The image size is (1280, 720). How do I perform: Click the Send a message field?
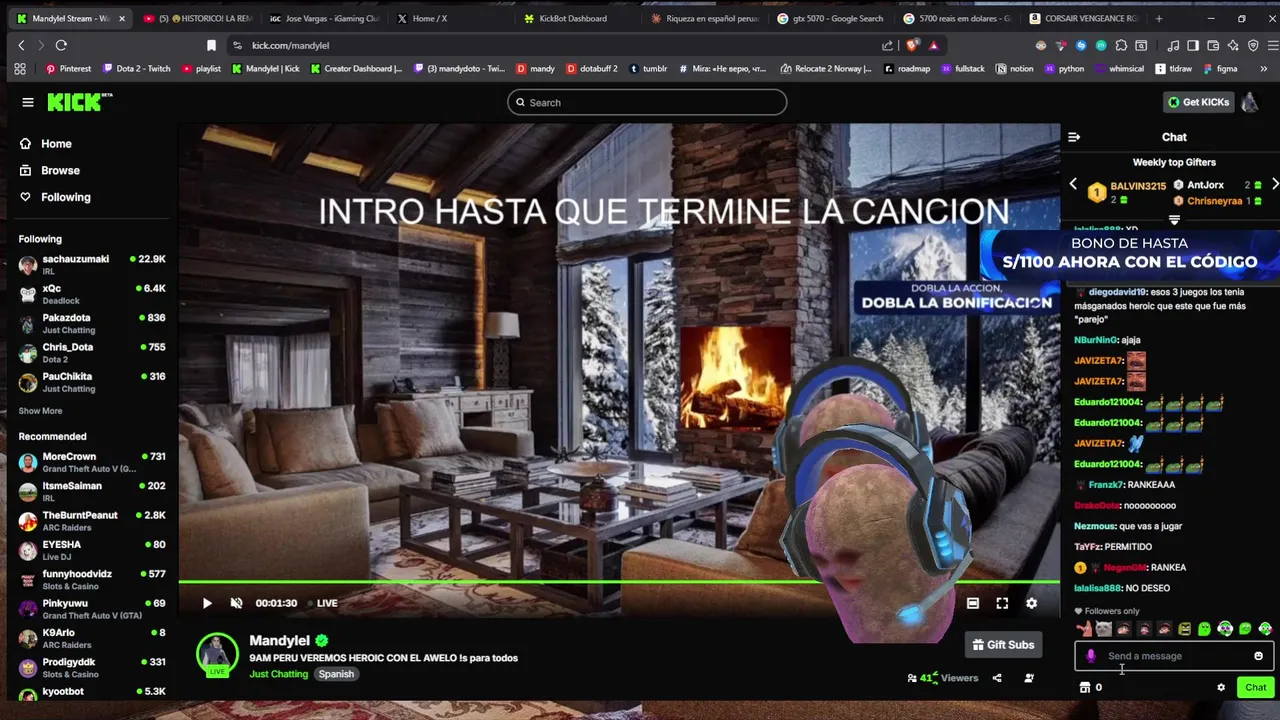click(x=1172, y=656)
